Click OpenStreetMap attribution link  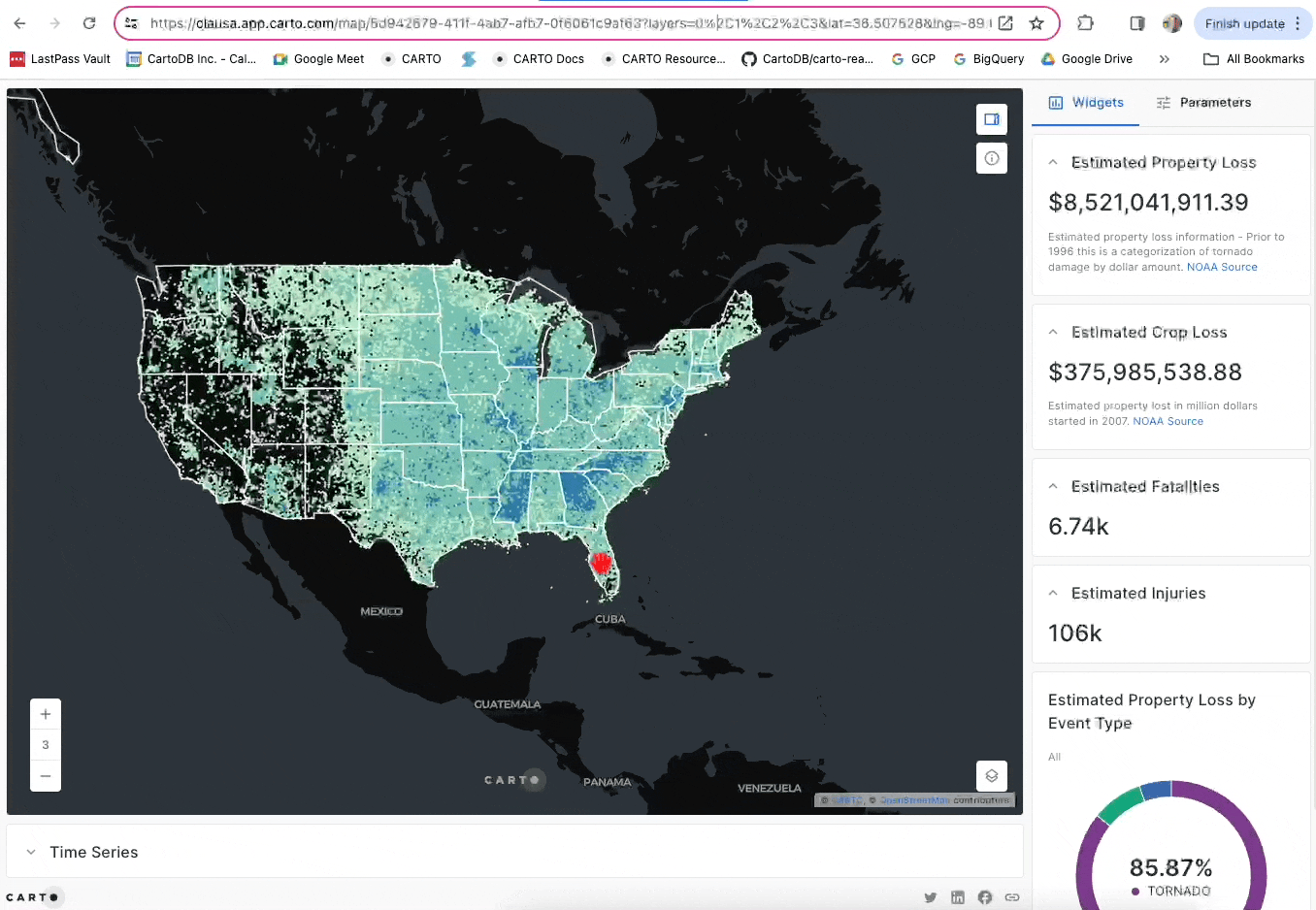click(914, 800)
